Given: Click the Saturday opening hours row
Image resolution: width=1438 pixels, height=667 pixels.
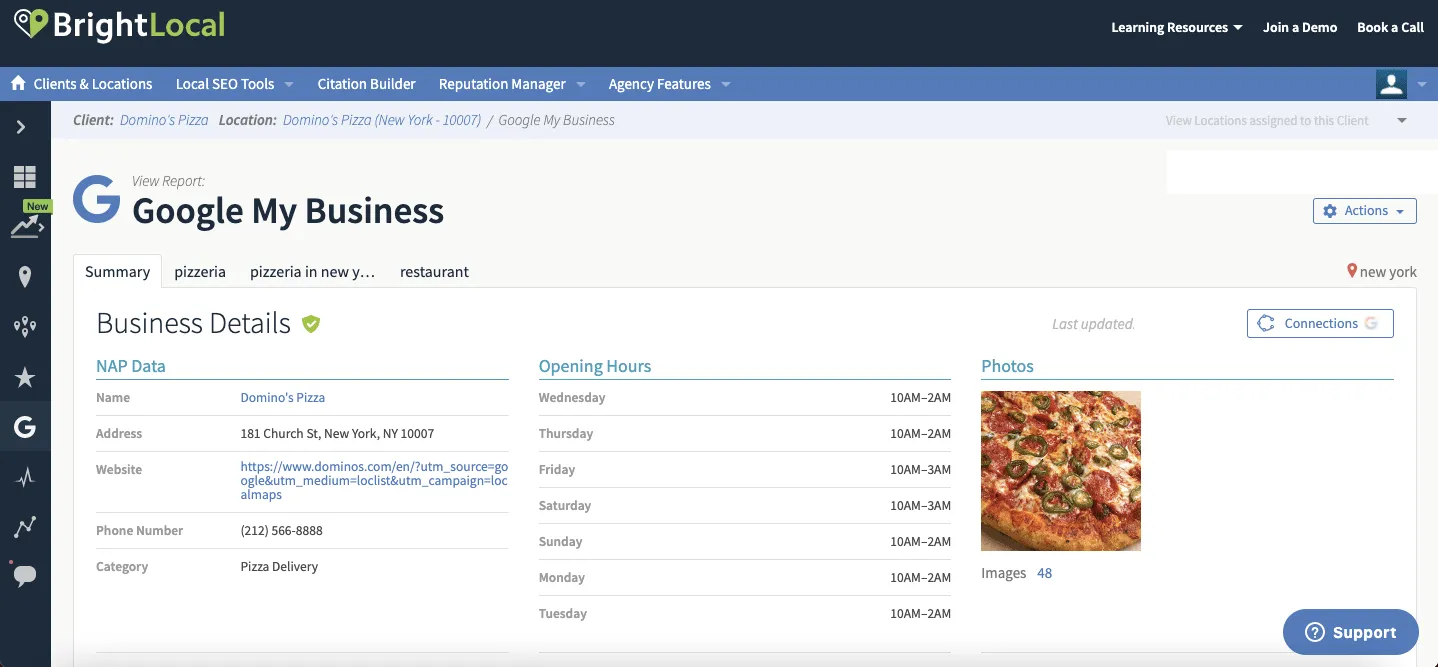Looking at the screenshot, I should [x=745, y=506].
